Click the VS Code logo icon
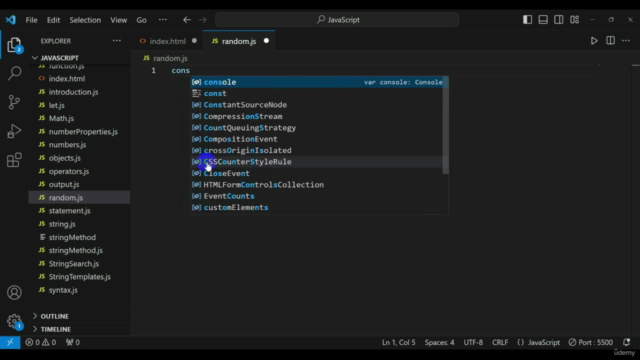This screenshot has width=640, height=360. [x=11, y=20]
